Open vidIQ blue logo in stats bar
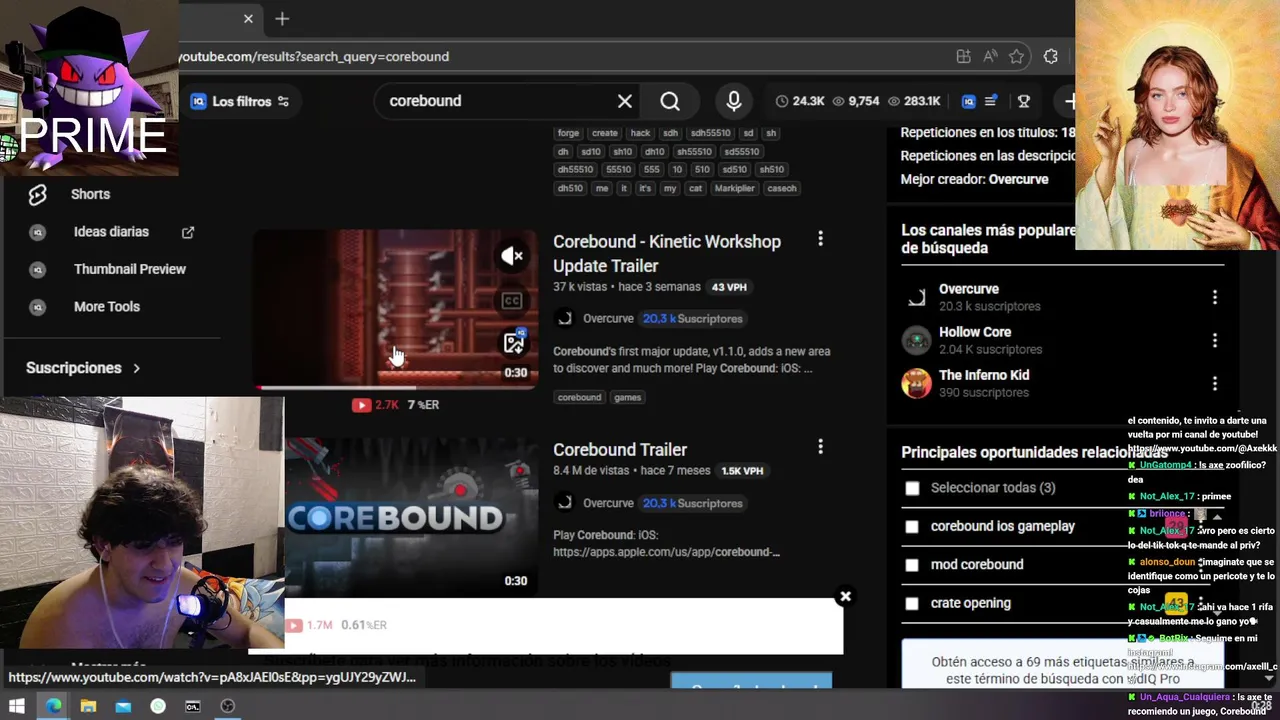This screenshot has height=720, width=1280. point(968,101)
